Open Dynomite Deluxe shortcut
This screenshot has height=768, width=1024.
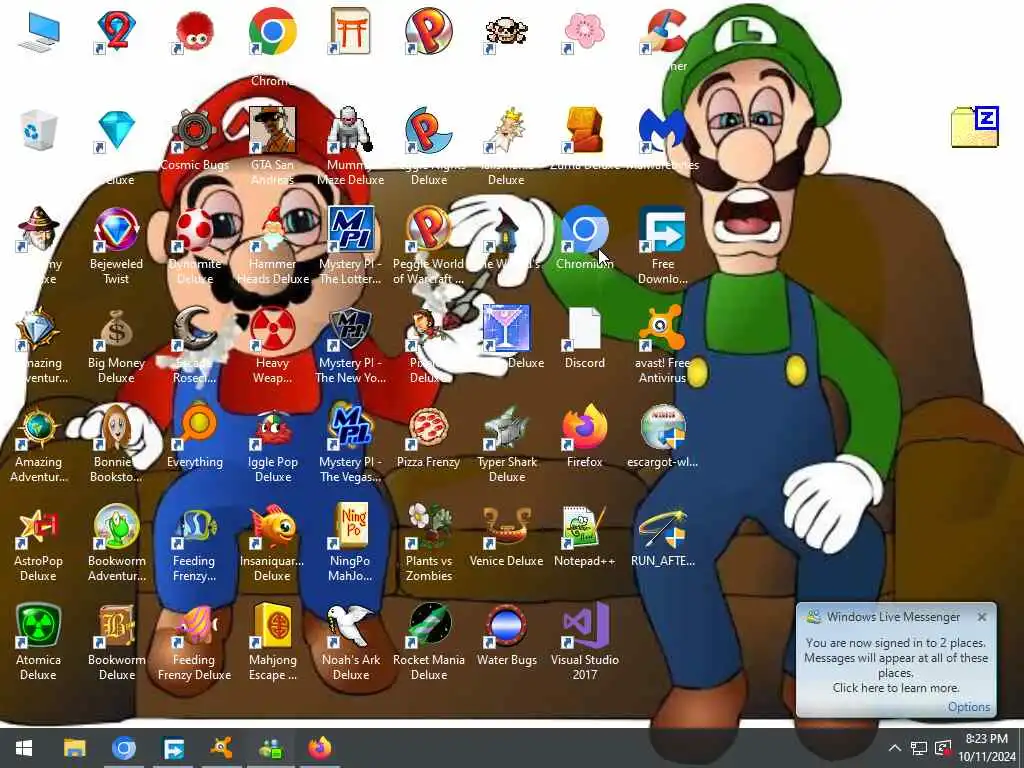195,229
